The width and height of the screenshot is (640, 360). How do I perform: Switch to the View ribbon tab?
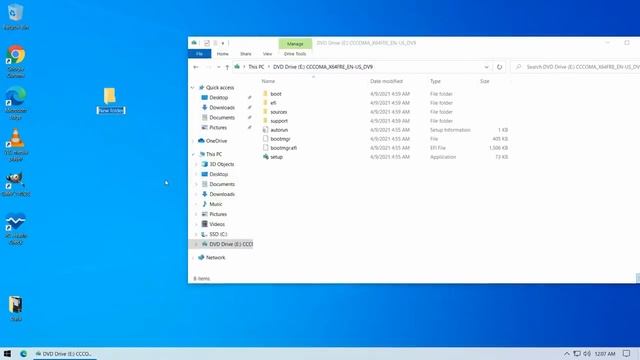coord(267,54)
